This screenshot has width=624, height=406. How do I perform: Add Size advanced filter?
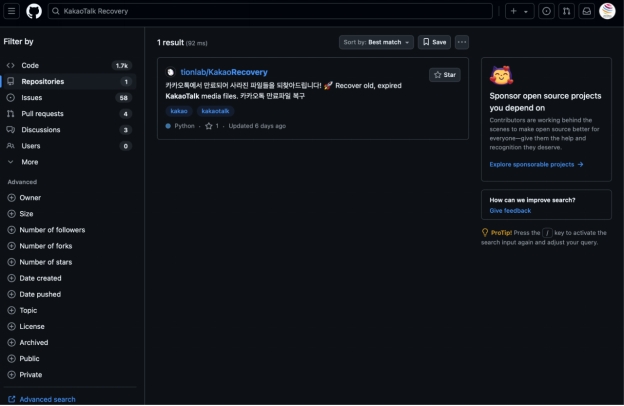tap(20, 214)
